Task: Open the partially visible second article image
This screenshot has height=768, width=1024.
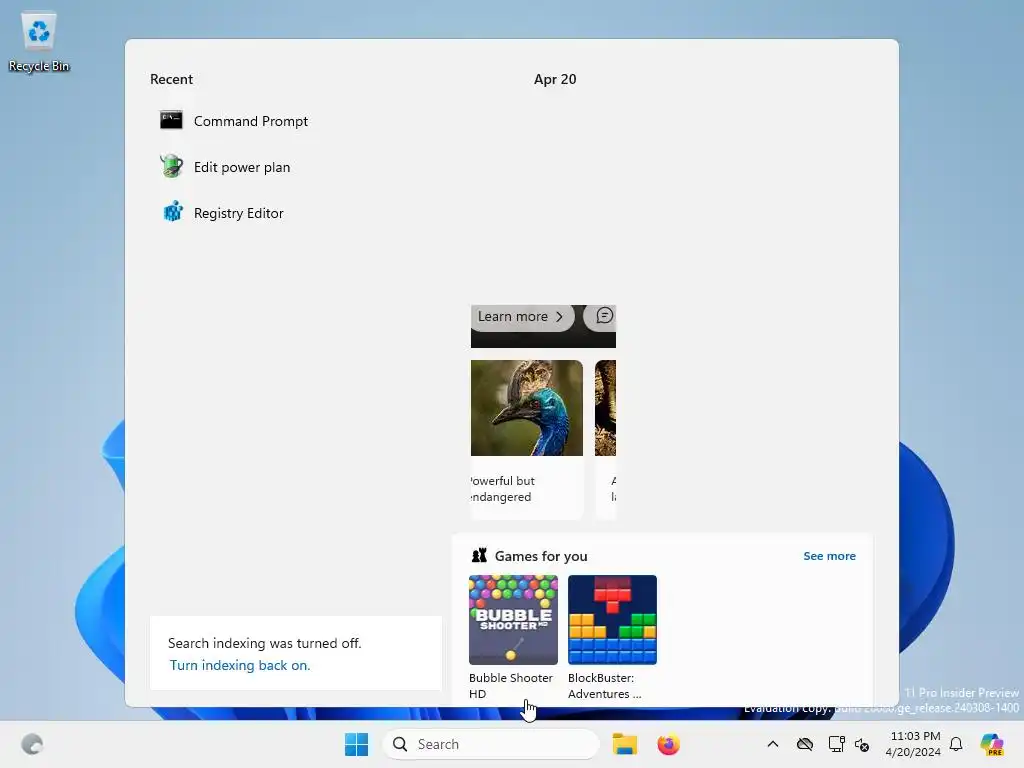Action: point(605,408)
